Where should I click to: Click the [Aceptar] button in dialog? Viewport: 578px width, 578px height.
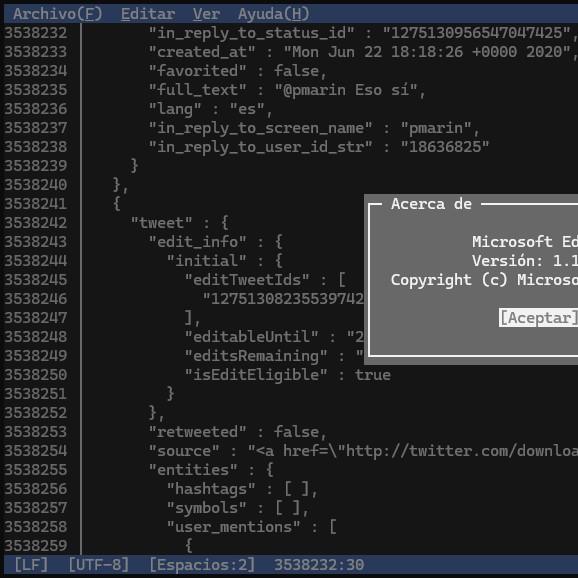tap(538, 318)
